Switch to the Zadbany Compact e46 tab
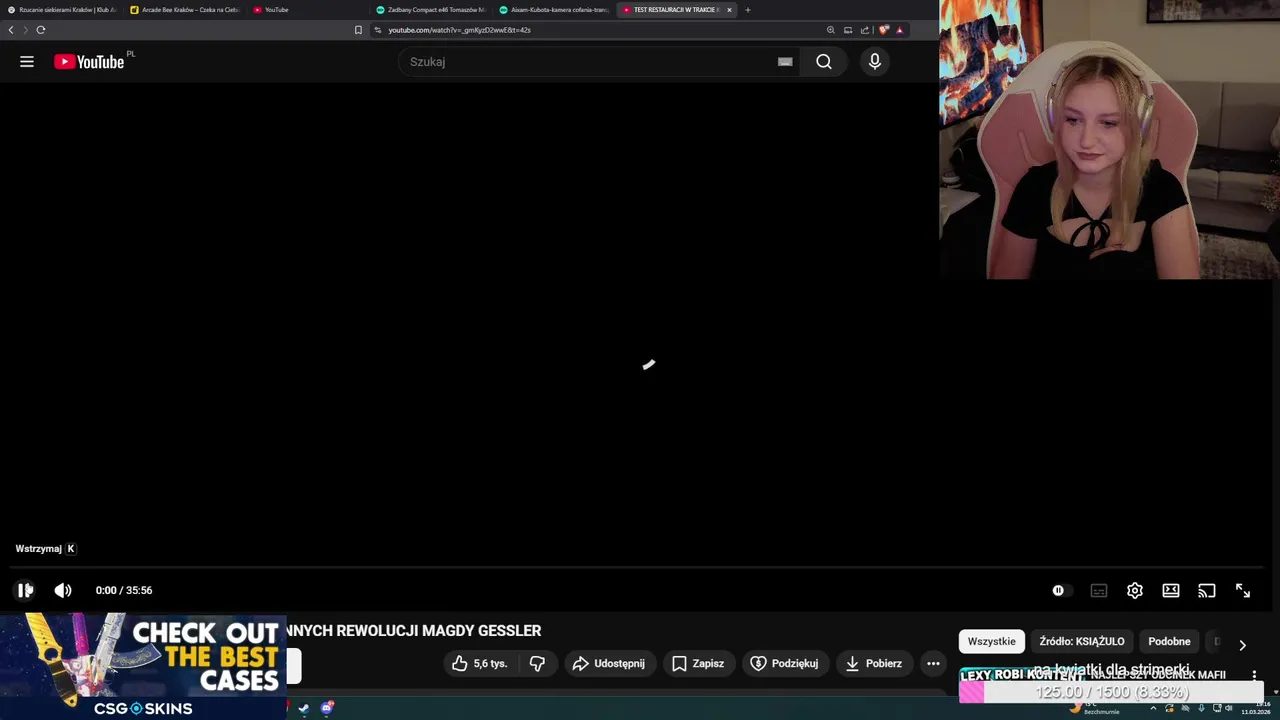Screen dimensions: 1280x720 tap(431, 10)
